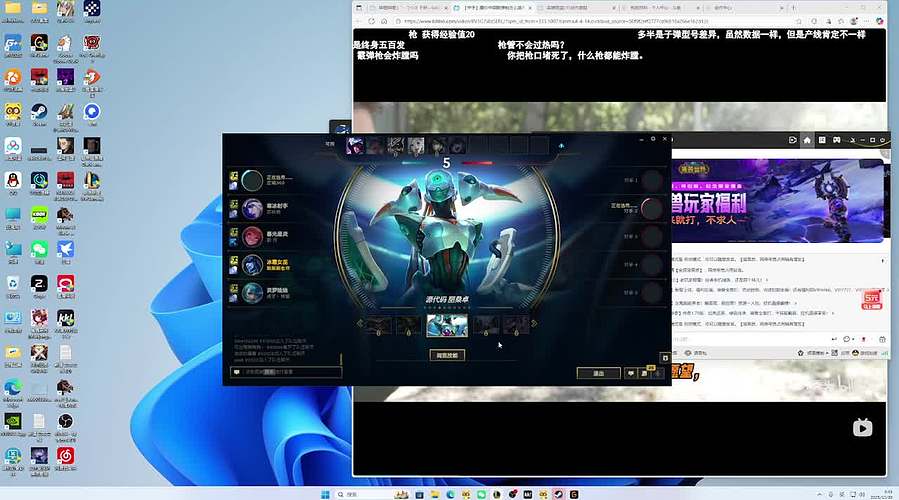The width and height of the screenshot is (899, 500).
Task: Launch WeChat from the desktop
Action: pyautogui.click(x=39, y=249)
